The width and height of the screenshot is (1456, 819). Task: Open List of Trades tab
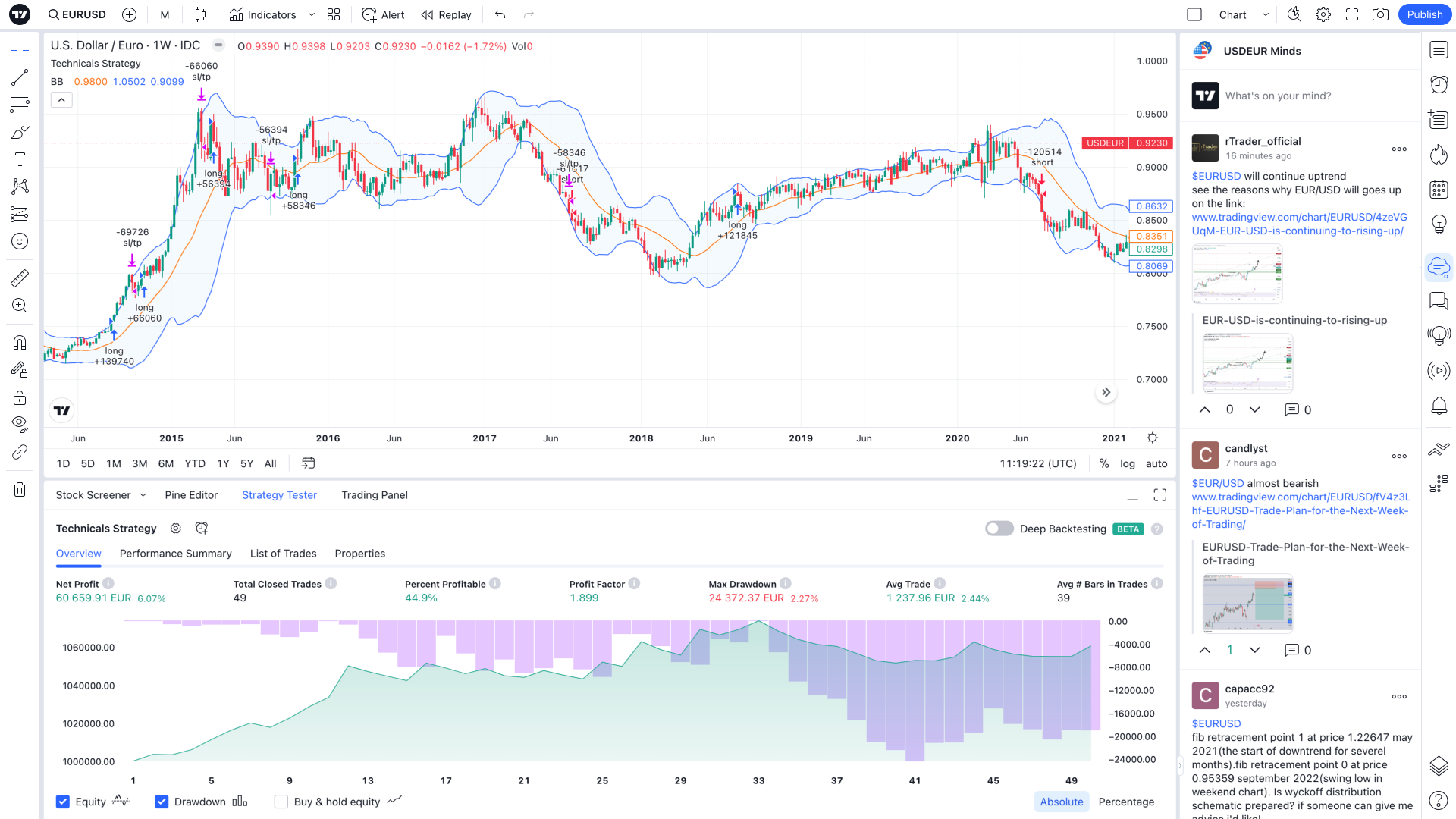[284, 554]
